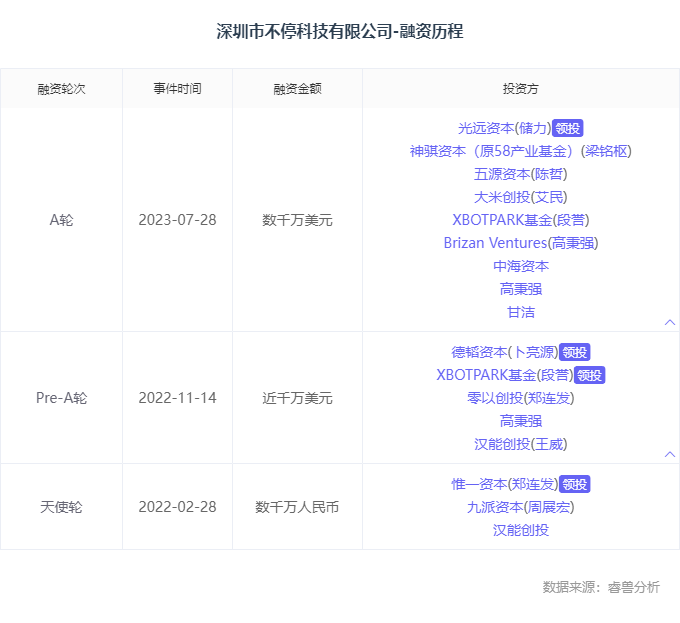Click the A轮 round cell

point(61,220)
